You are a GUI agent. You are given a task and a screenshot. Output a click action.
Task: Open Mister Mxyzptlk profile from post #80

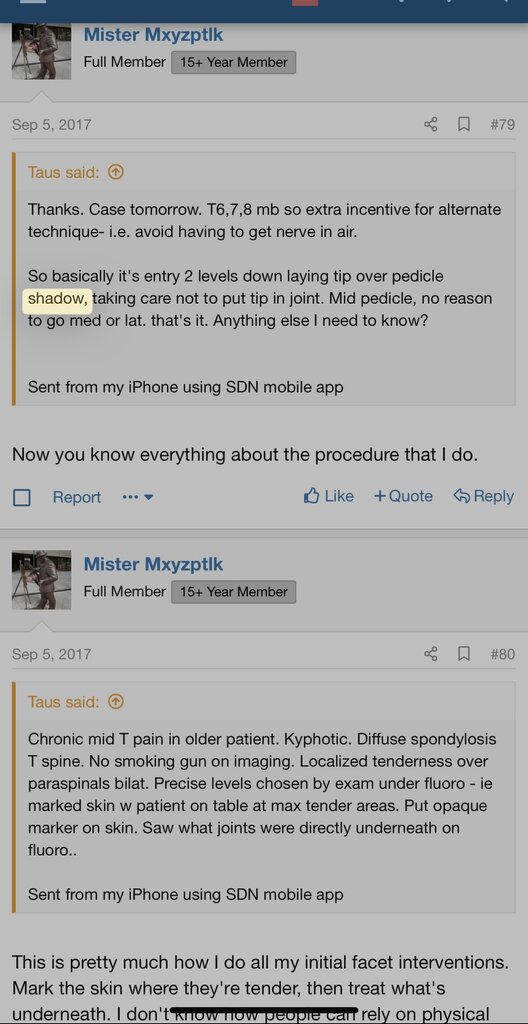point(154,564)
